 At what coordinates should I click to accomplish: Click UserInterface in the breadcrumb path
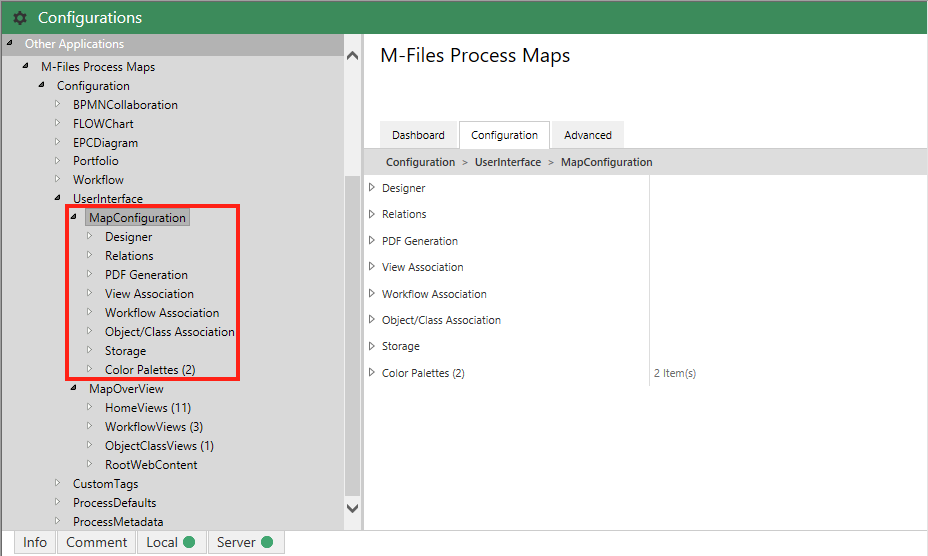[507, 162]
